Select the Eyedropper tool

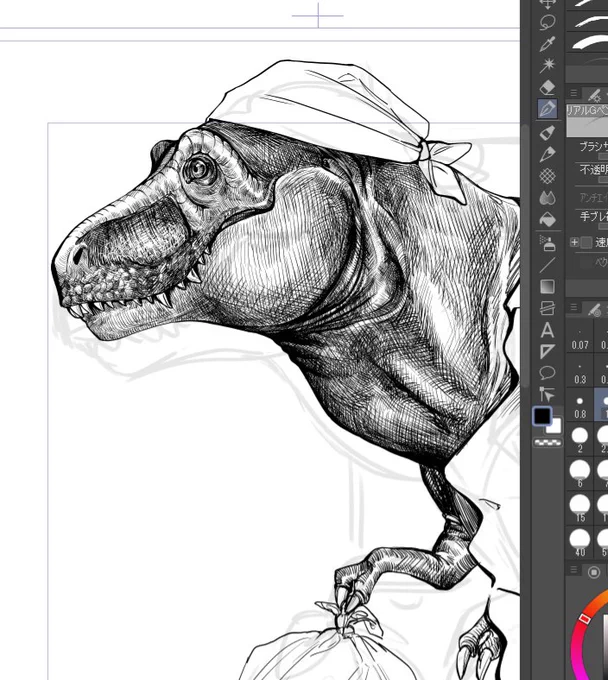(x=547, y=44)
